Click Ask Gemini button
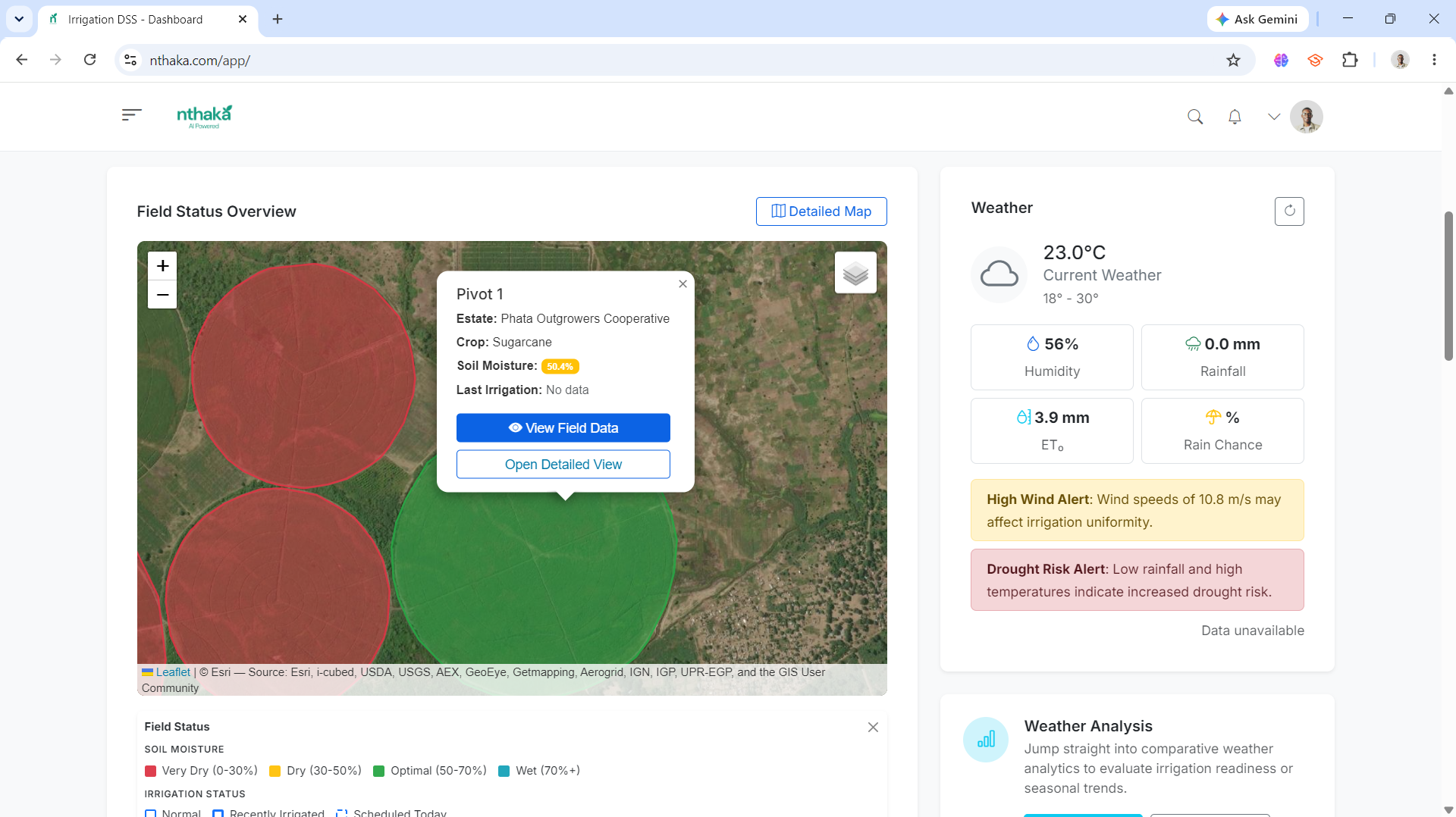This screenshot has width=1456, height=817. click(x=1257, y=19)
